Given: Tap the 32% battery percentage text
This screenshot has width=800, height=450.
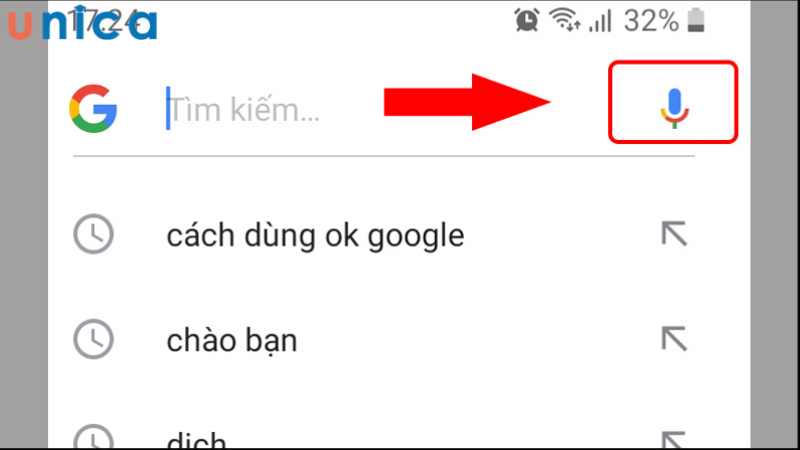Looking at the screenshot, I should 652,21.
